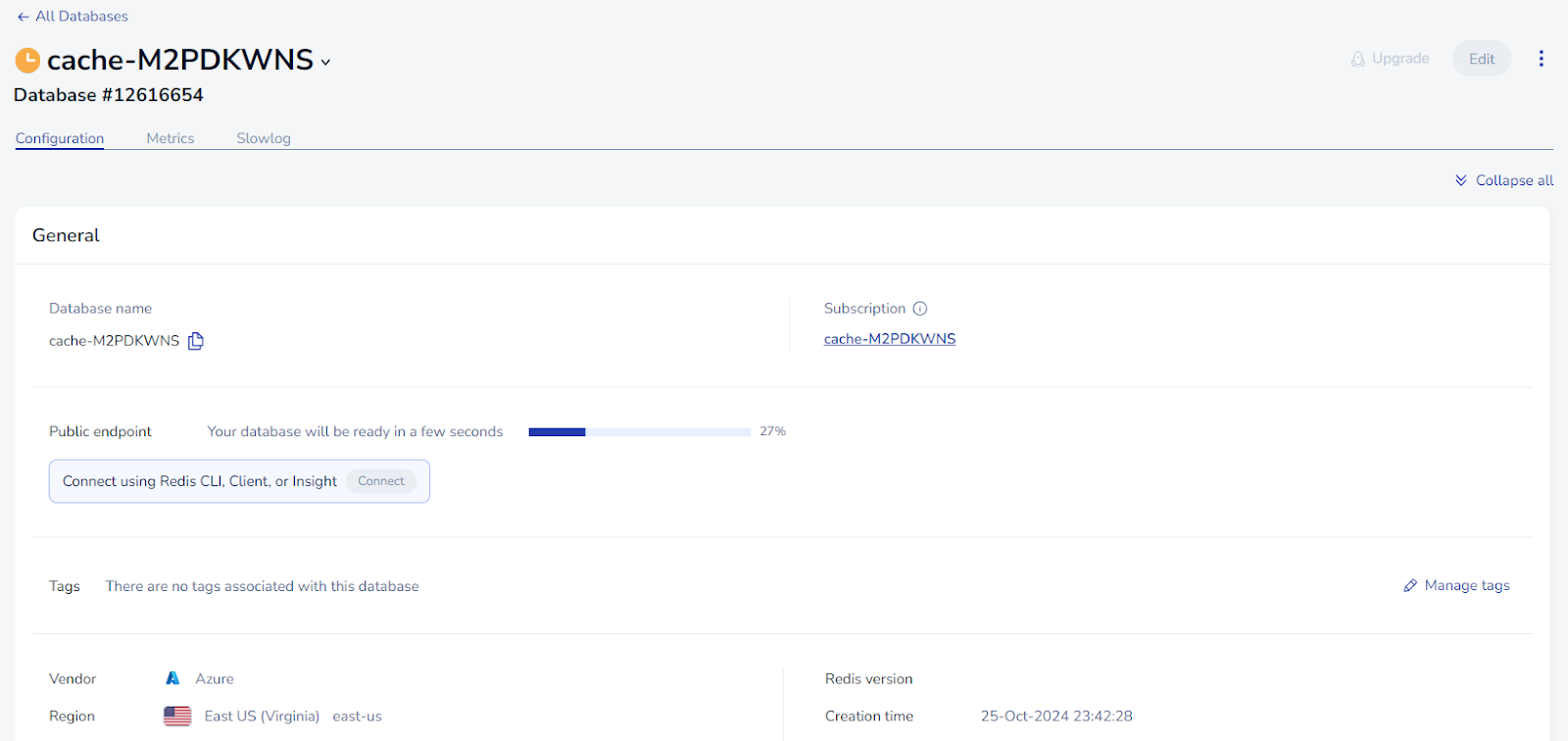Click the US flag region icon
This screenshot has width=1568, height=741.
(177, 716)
